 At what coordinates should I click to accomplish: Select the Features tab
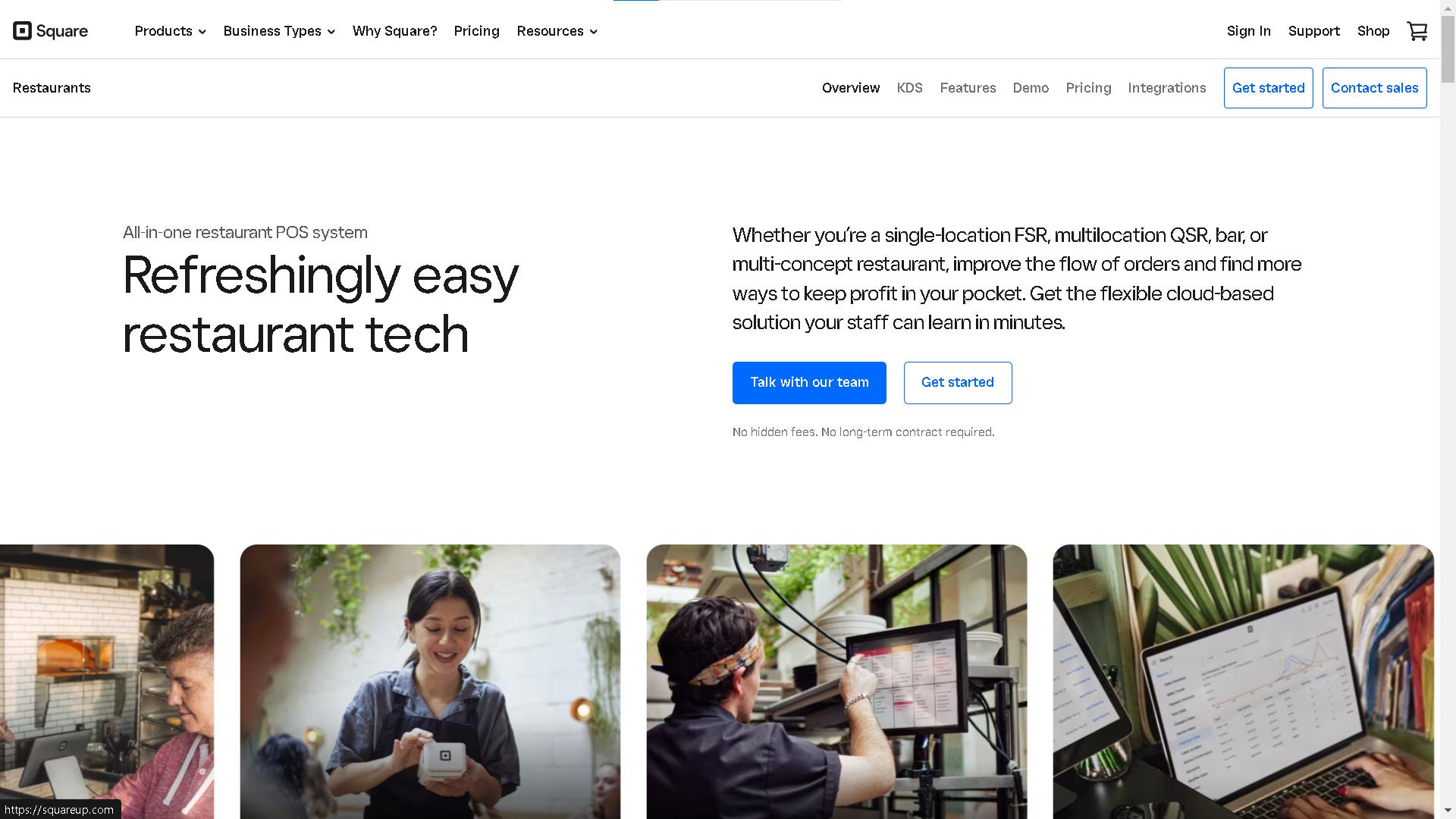(x=968, y=88)
